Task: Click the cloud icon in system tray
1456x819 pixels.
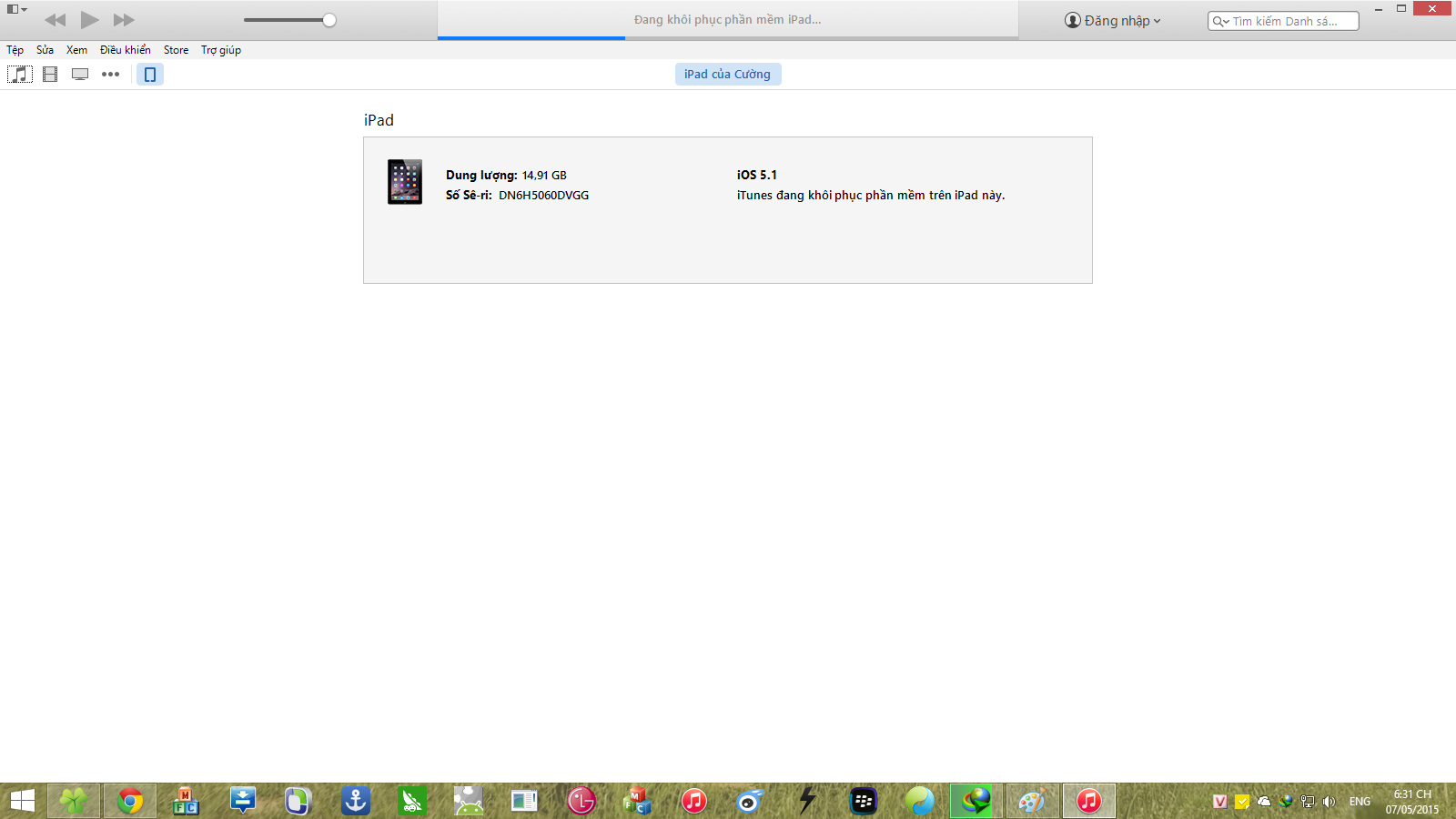Action: pos(1264,802)
